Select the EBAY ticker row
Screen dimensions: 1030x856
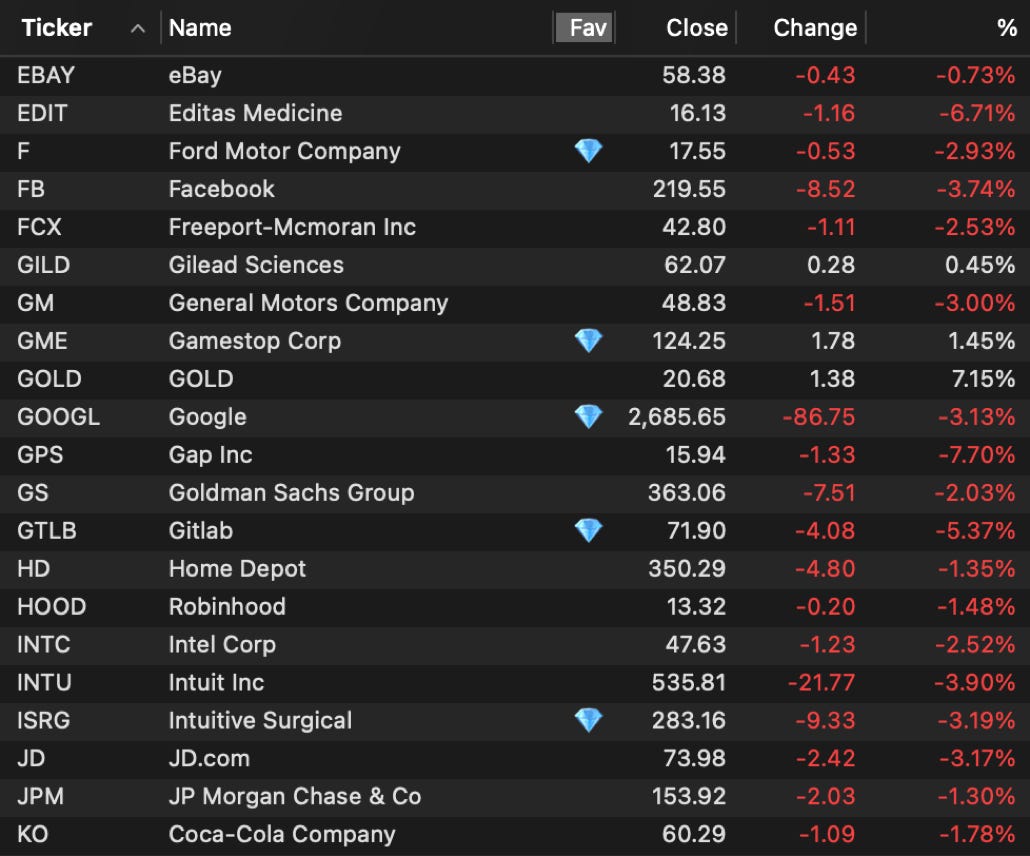[46, 75]
